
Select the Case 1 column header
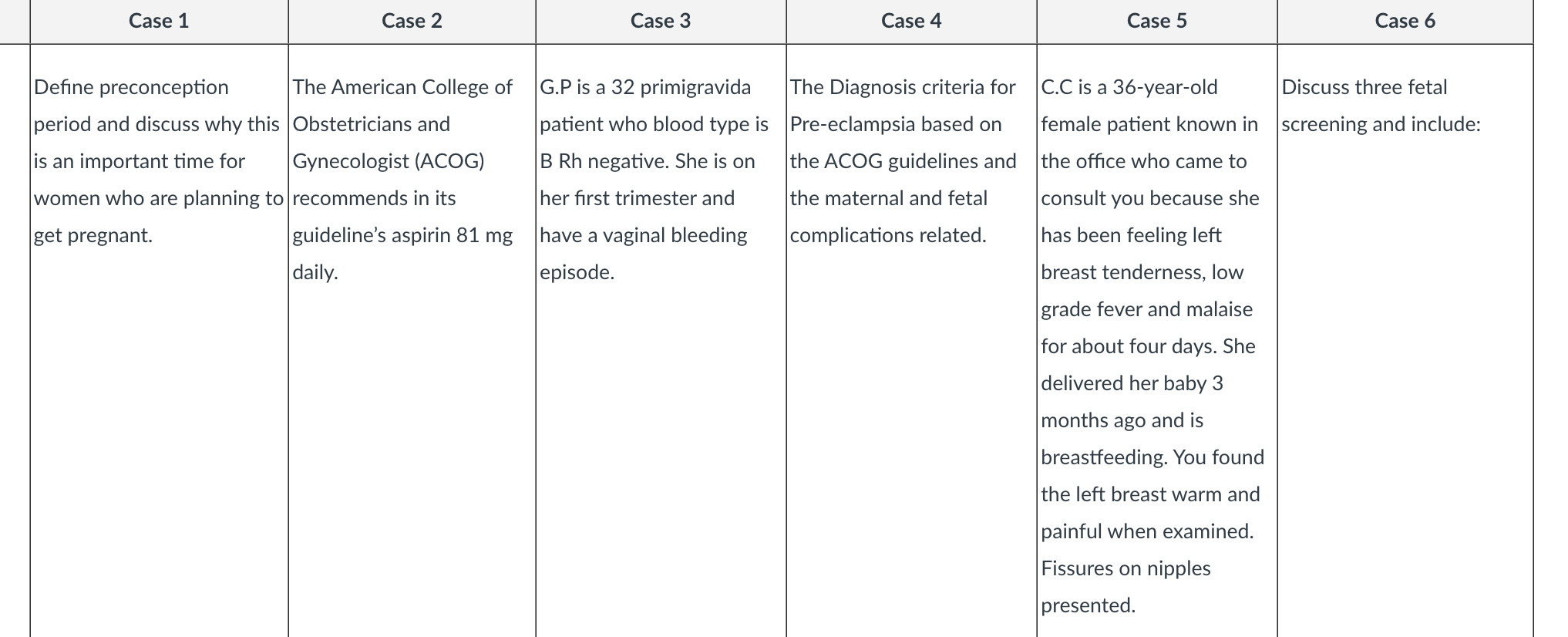point(159,21)
